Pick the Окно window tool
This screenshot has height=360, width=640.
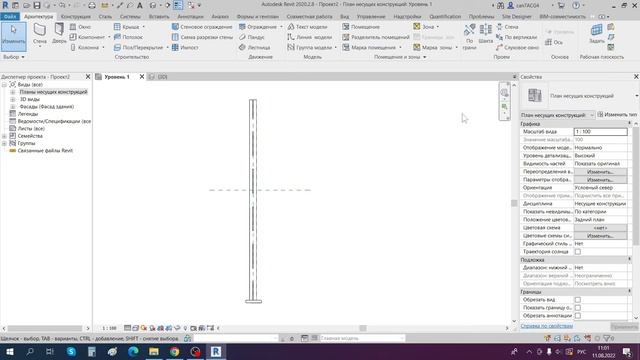click(80, 27)
